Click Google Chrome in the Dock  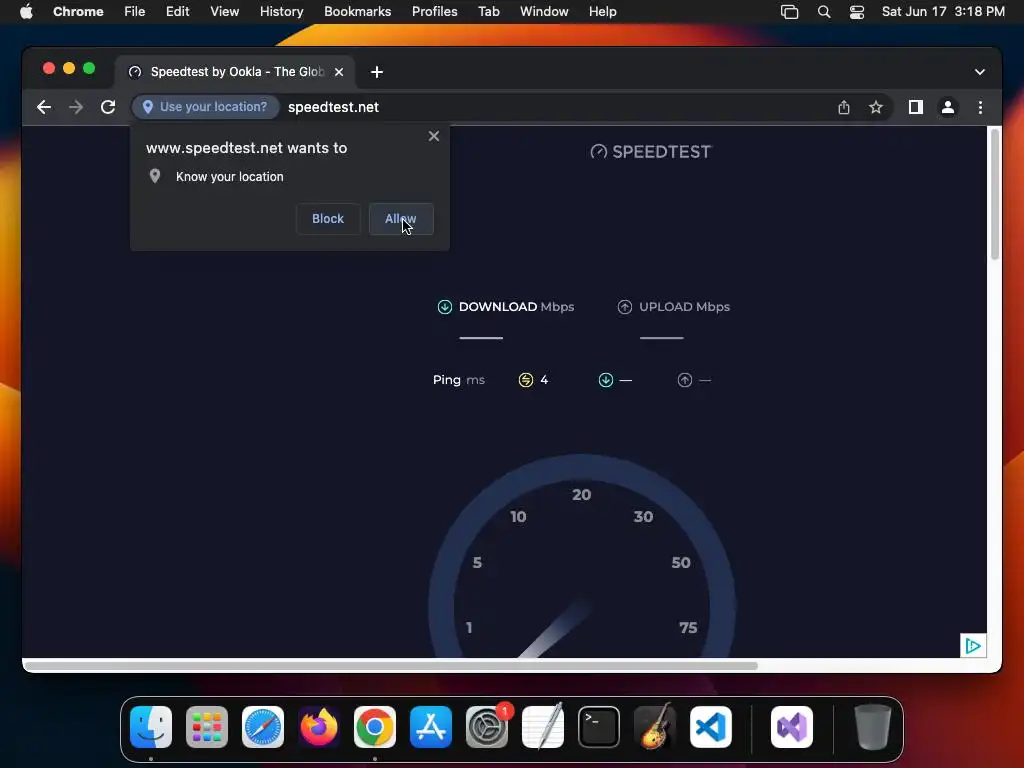click(x=375, y=727)
